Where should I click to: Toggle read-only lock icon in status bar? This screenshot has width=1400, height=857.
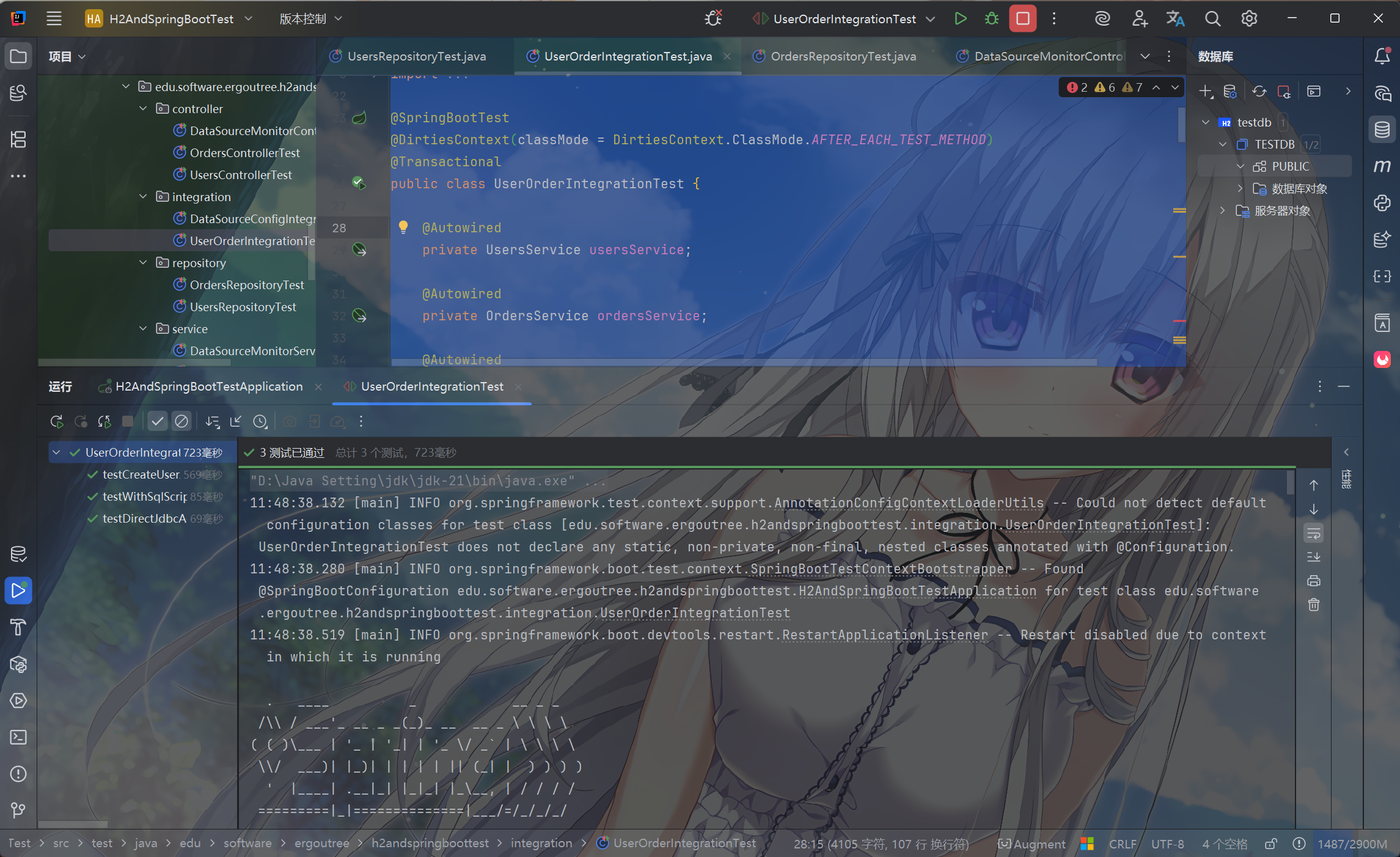tap(1271, 844)
